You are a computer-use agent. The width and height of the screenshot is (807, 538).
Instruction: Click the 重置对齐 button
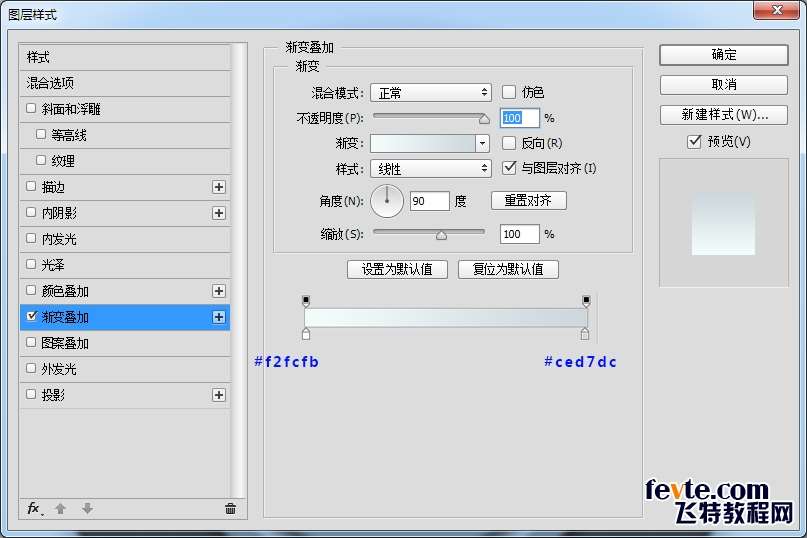pos(529,200)
